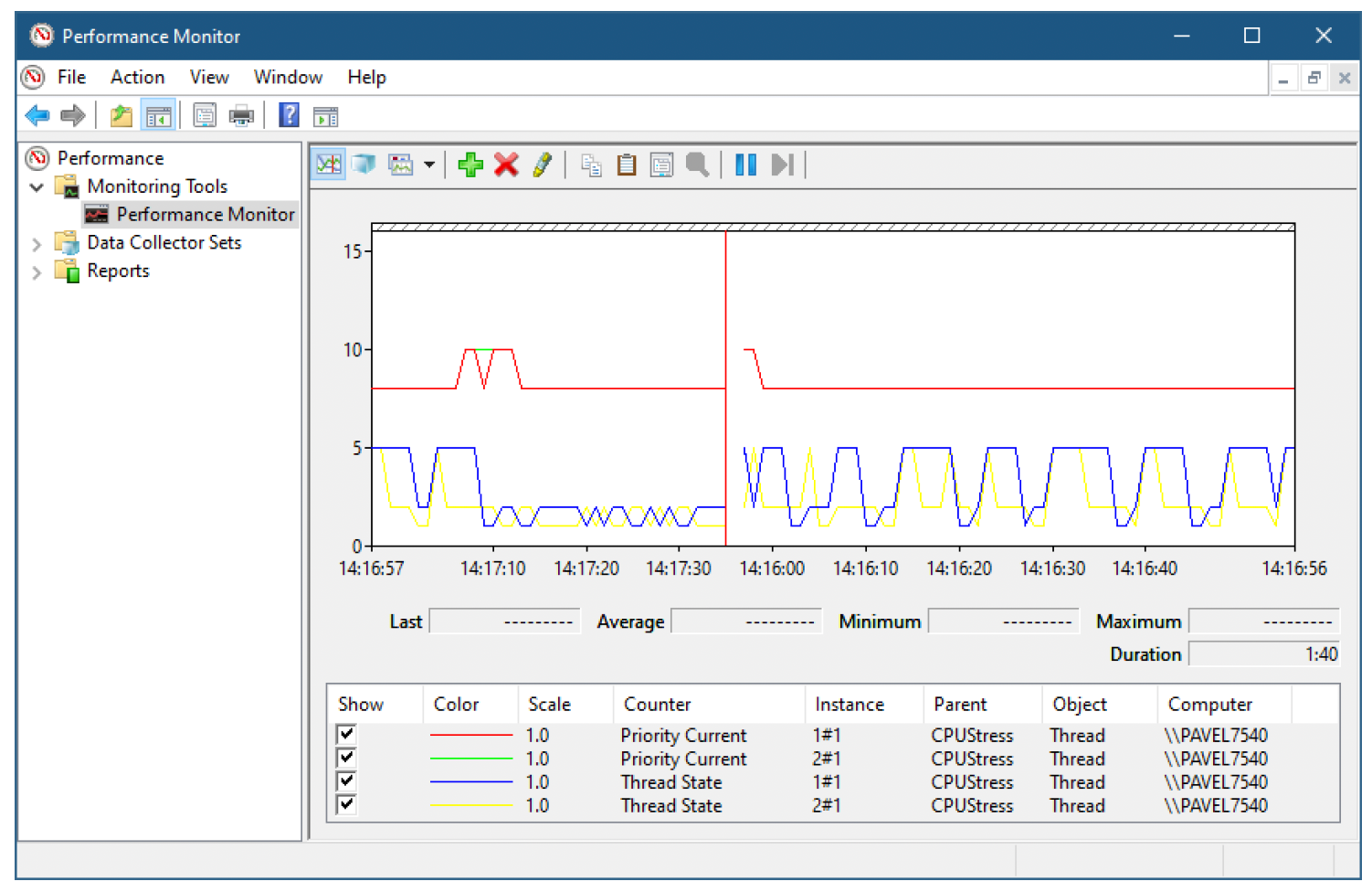Image resolution: width=1372 pixels, height=892 pixels.
Task: Click the Duration field showing 1:40
Action: click(x=1263, y=654)
